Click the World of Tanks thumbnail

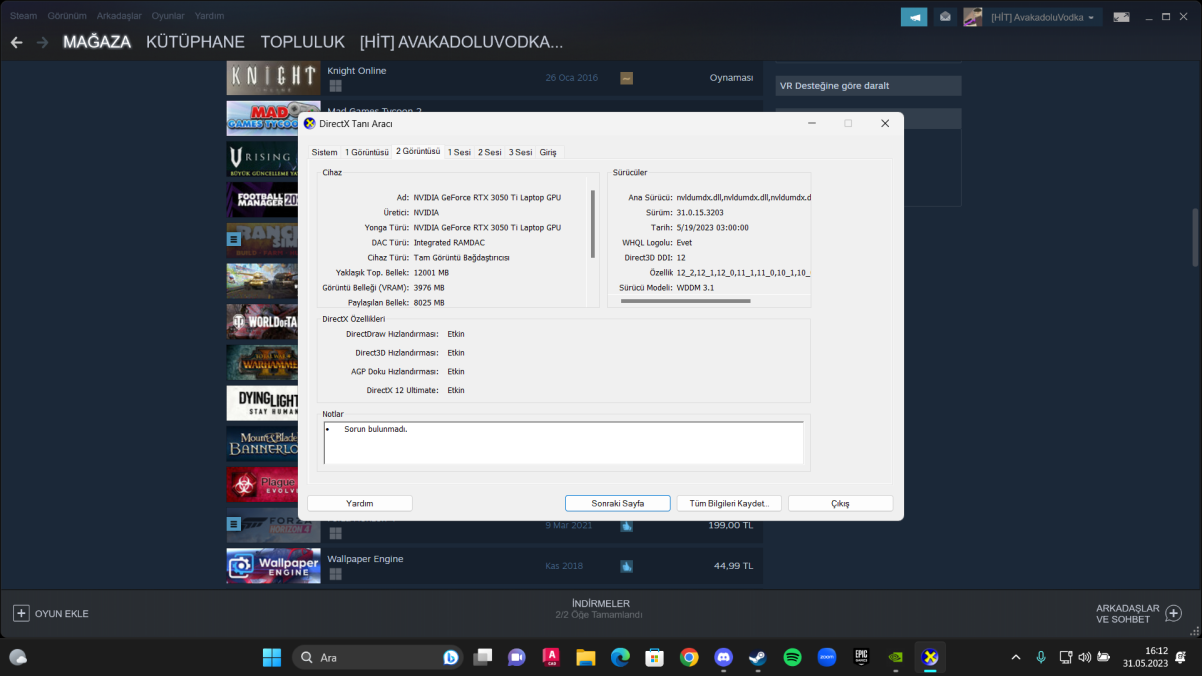(x=262, y=322)
